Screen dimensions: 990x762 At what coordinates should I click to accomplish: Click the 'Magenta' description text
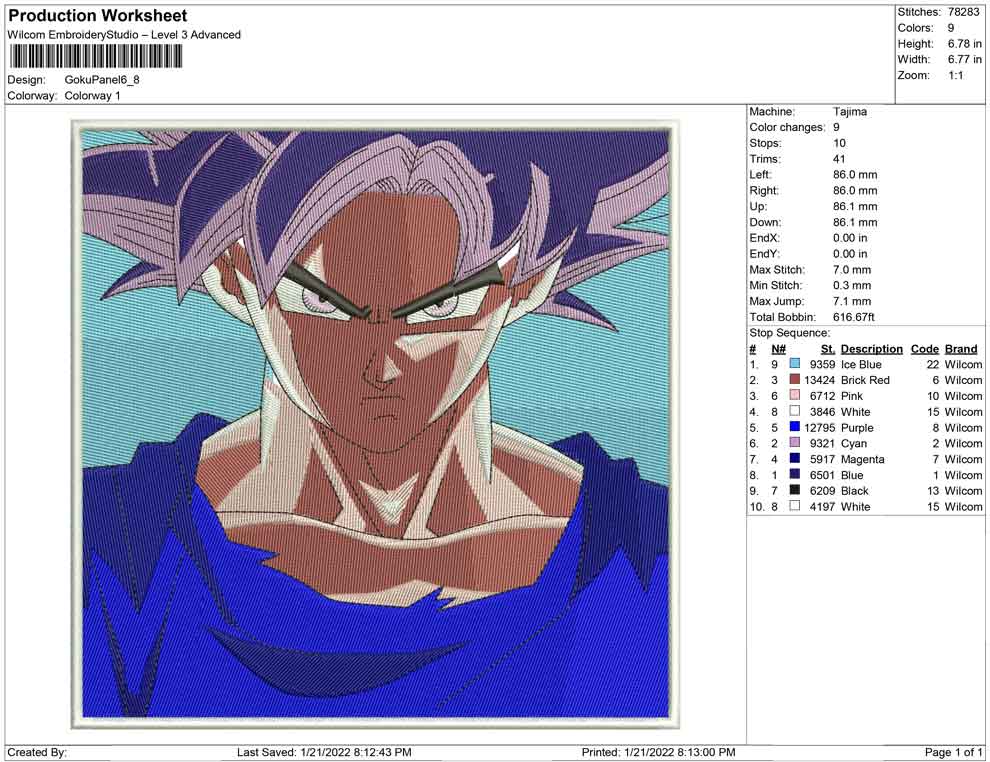862,459
